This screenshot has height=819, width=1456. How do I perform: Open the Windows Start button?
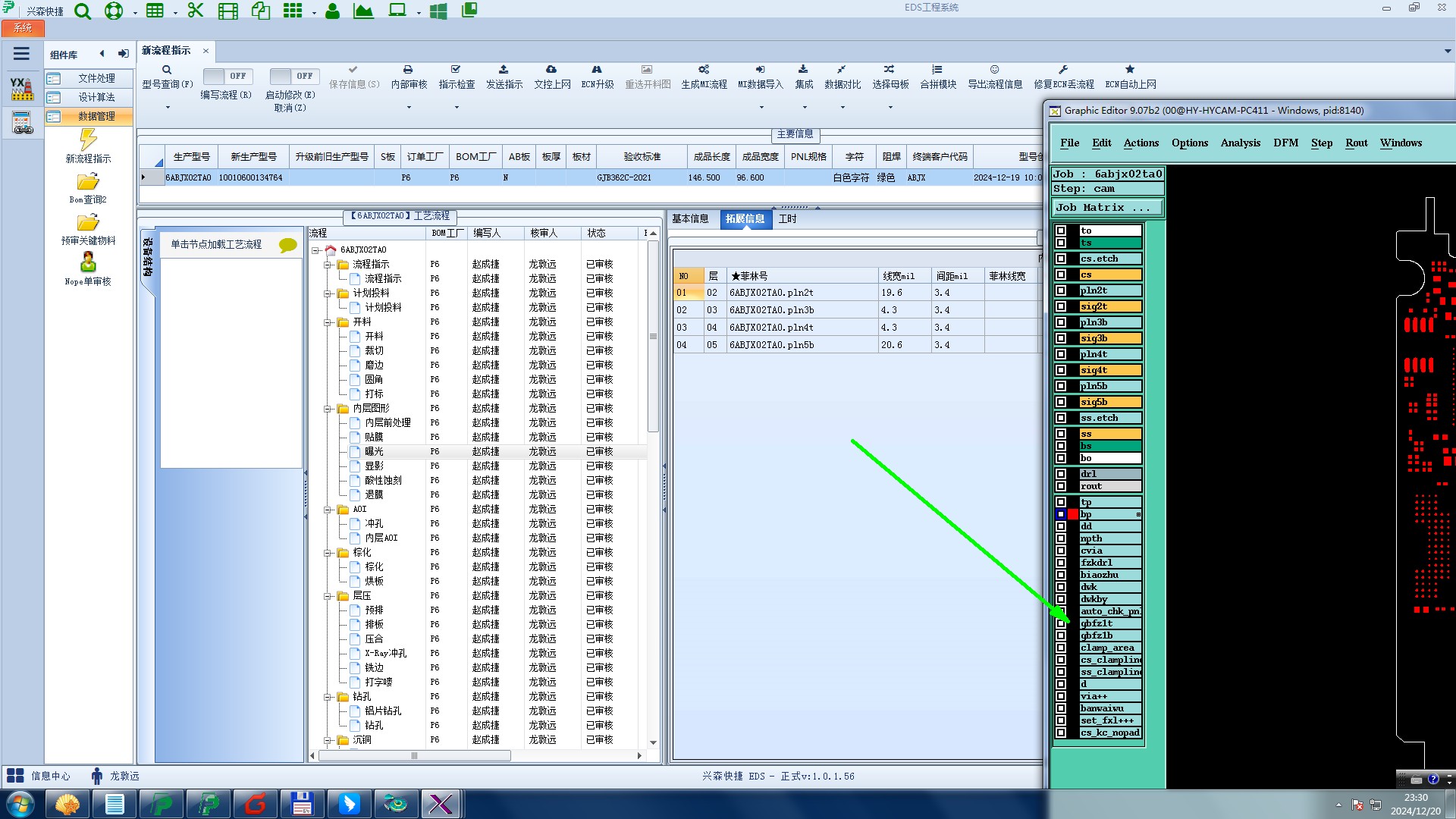tap(20, 804)
